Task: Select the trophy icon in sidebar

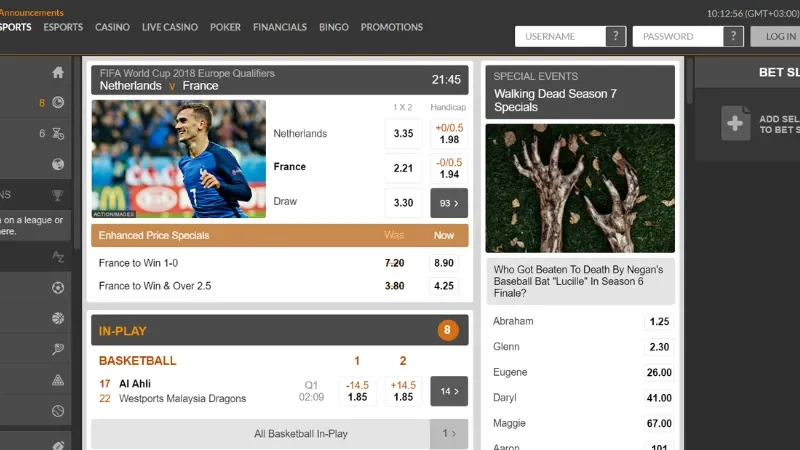Action: [x=58, y=195]
